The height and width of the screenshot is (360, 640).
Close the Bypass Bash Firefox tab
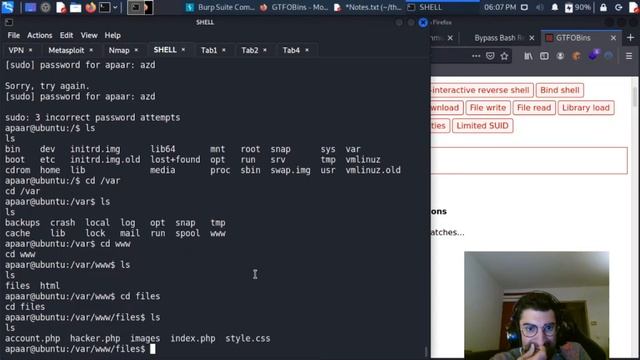(x=532, y=38)
